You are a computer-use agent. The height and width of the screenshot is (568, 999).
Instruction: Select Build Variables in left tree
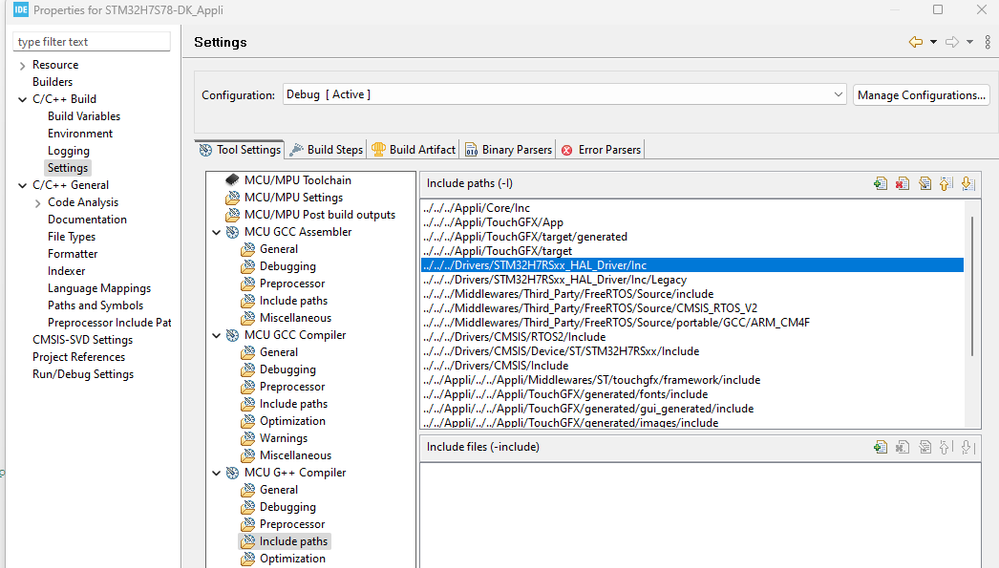click(83, 117)
